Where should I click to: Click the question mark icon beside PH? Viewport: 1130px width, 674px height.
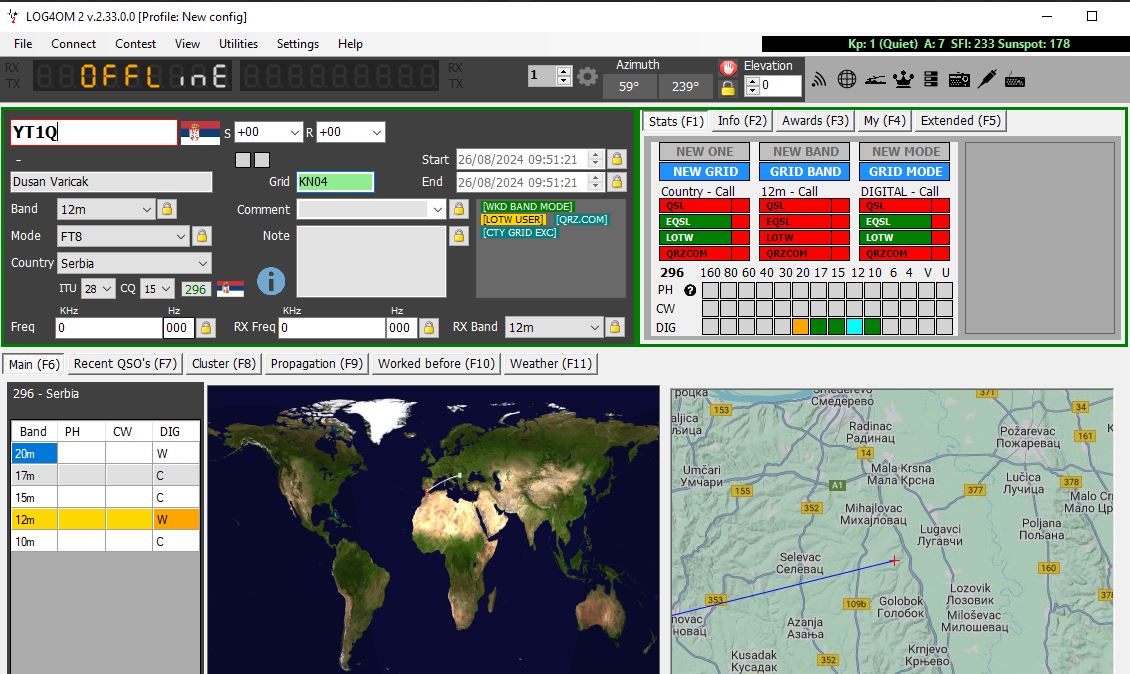pos(690,291)
